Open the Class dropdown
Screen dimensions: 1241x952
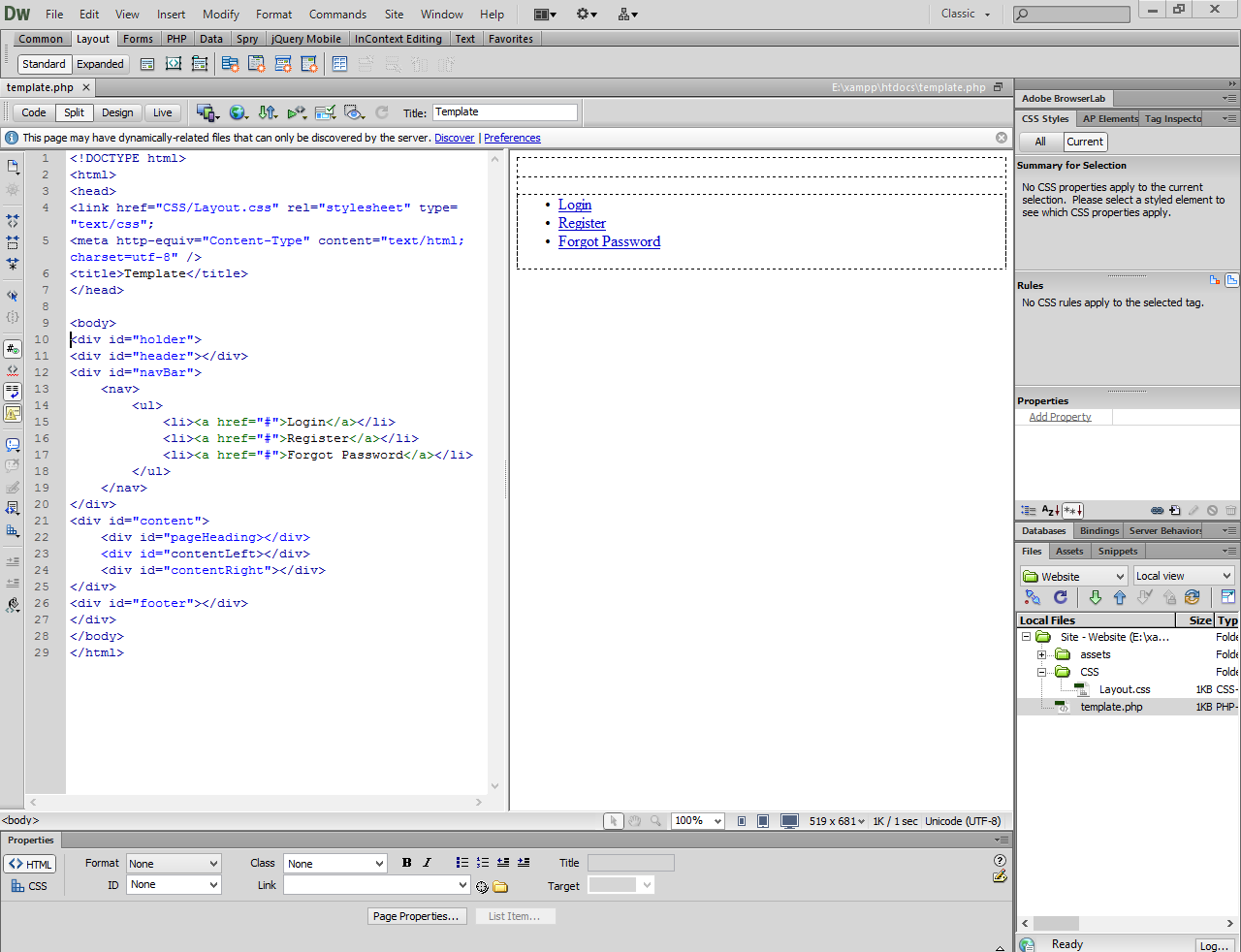[x=335, y=864]
